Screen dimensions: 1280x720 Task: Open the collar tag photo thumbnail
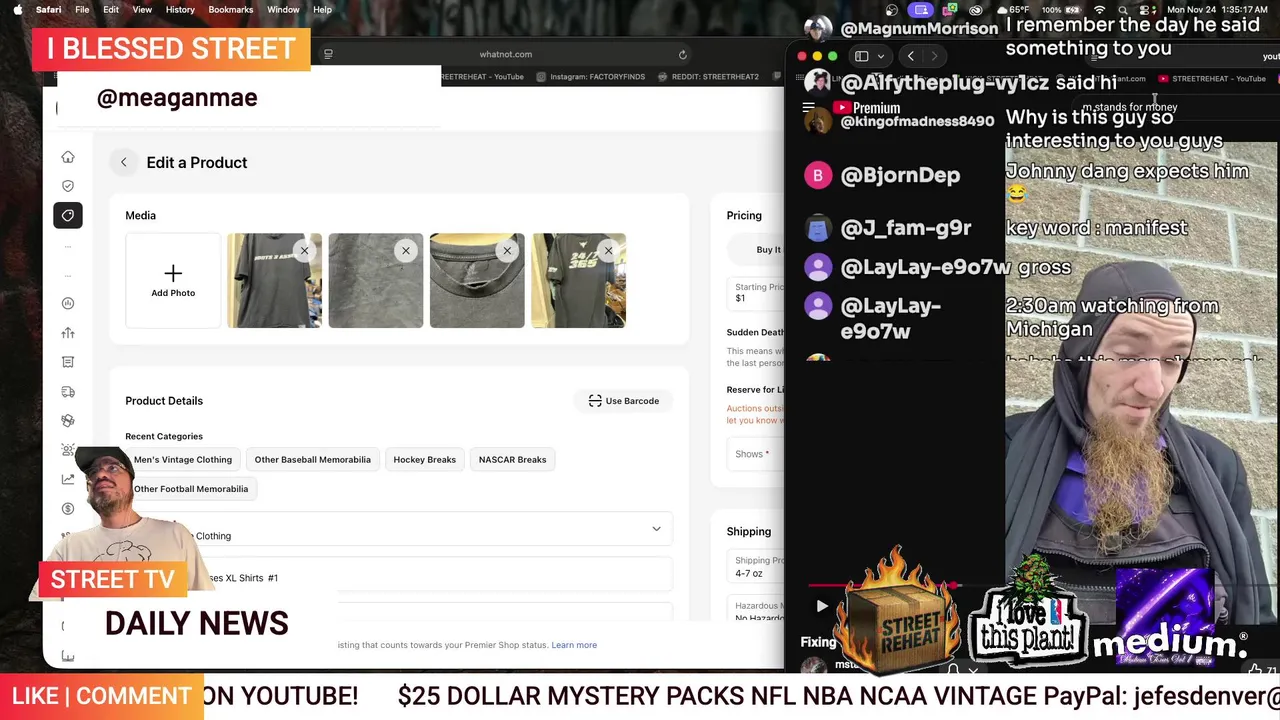click(477, 281)
